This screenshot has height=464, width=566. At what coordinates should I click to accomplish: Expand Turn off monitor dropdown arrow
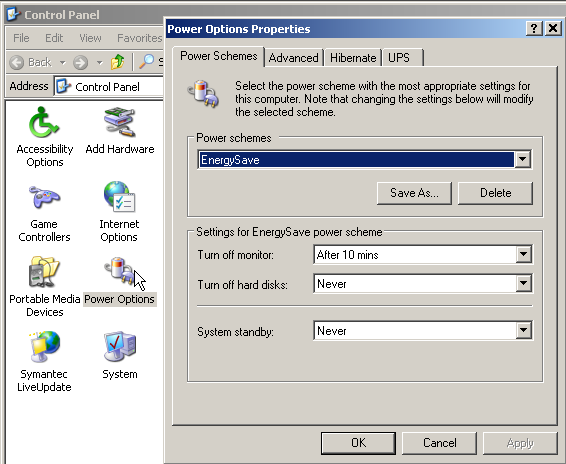click(x=523, y=254)
